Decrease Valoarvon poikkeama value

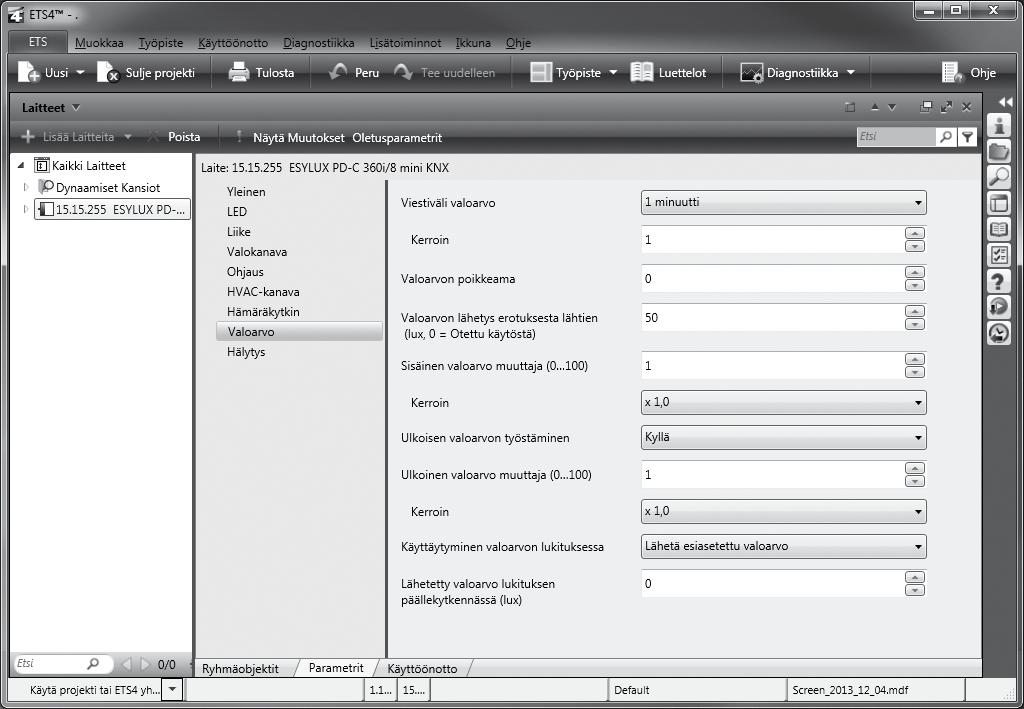click(915, 285)
